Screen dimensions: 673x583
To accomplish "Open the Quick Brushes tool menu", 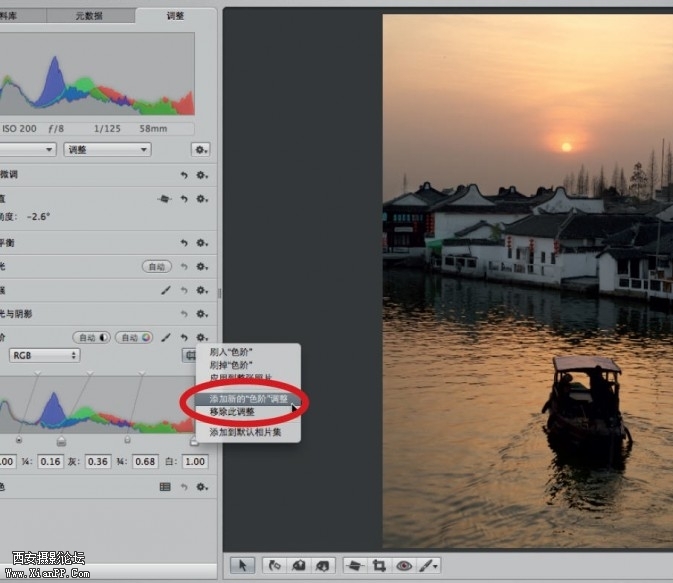I will coord(428,565).
